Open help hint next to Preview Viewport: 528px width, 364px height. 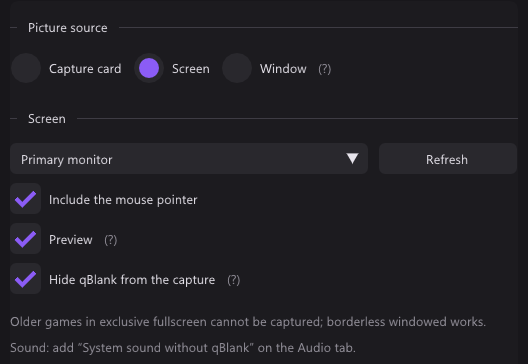(x=110, y=240)
